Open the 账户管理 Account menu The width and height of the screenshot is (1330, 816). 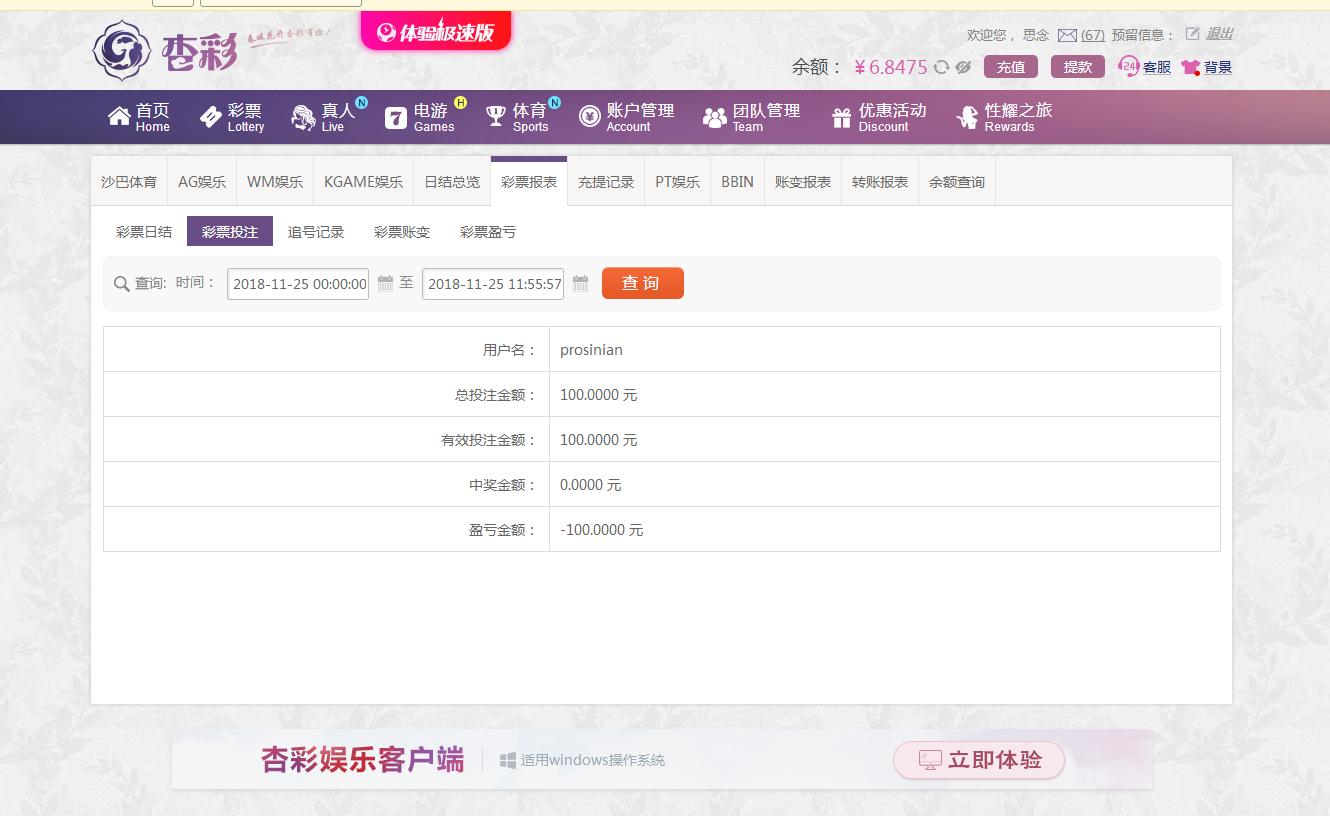[626, 117]
